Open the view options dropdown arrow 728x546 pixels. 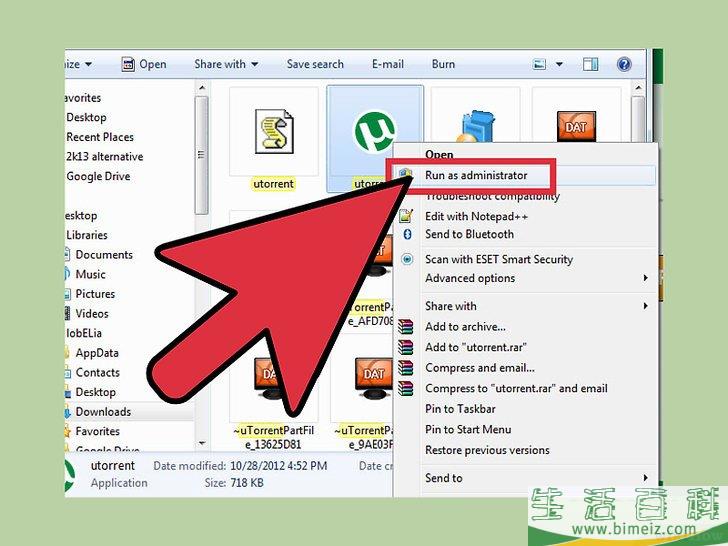click(x=559, y=64)
